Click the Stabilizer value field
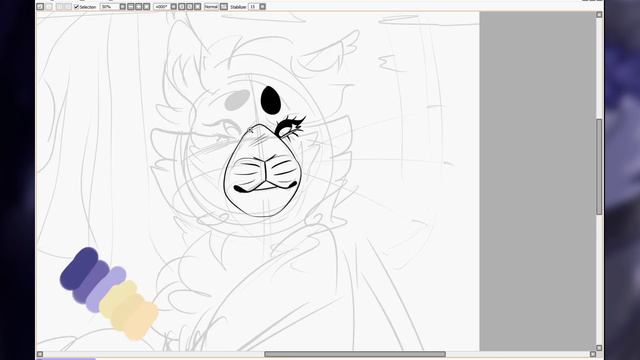The image size is (640, 360). pyautogui.click(x=254, y=7)
